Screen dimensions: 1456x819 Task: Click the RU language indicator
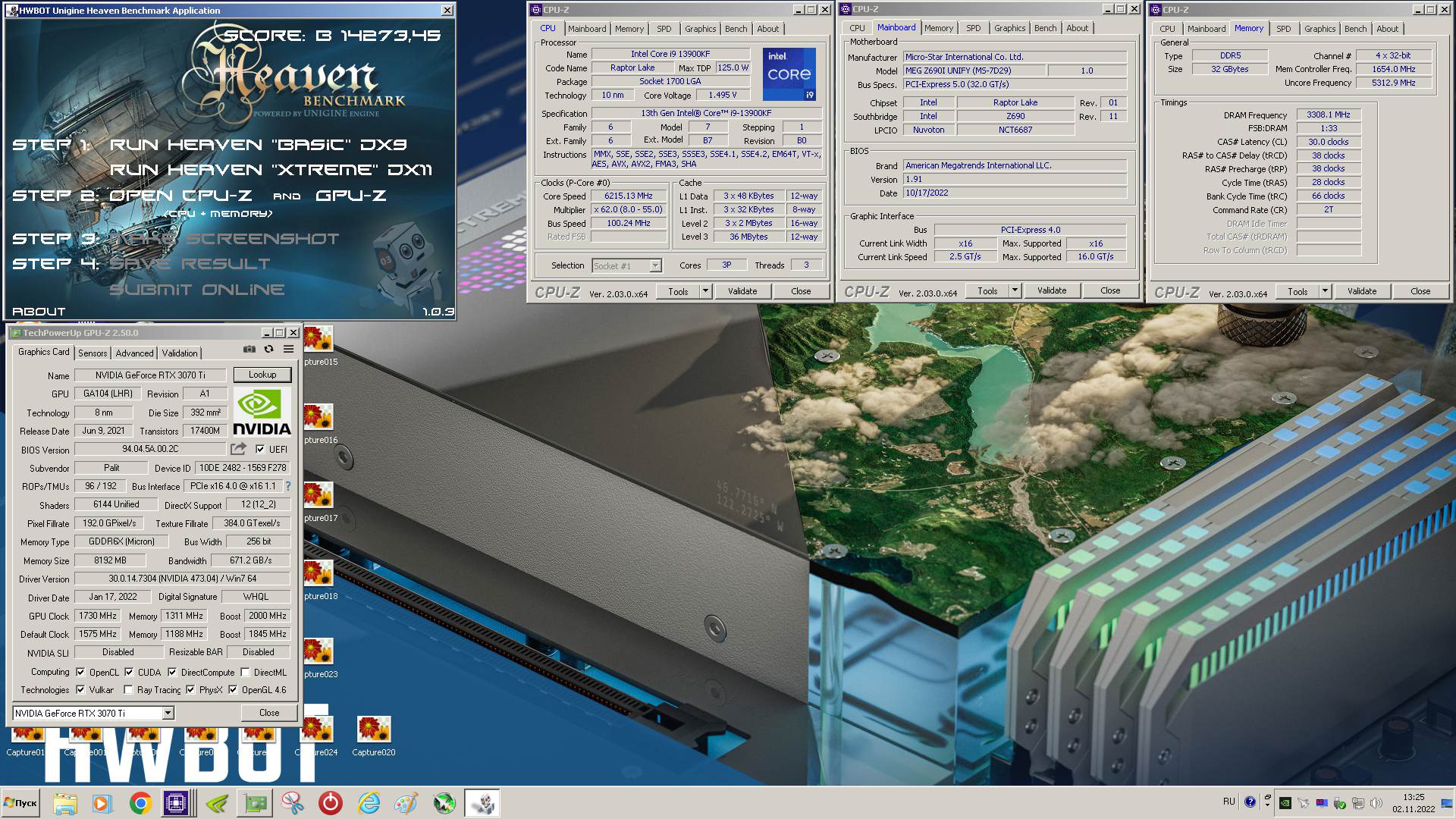1228,802
